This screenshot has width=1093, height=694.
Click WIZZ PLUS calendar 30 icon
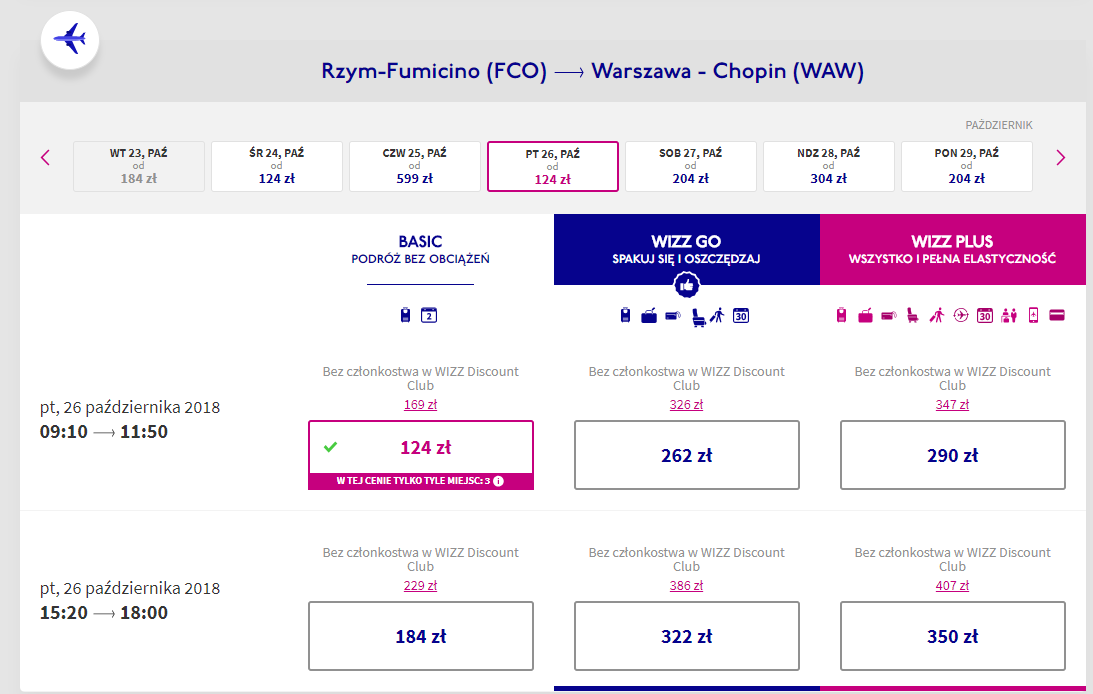tap(985, 316)
